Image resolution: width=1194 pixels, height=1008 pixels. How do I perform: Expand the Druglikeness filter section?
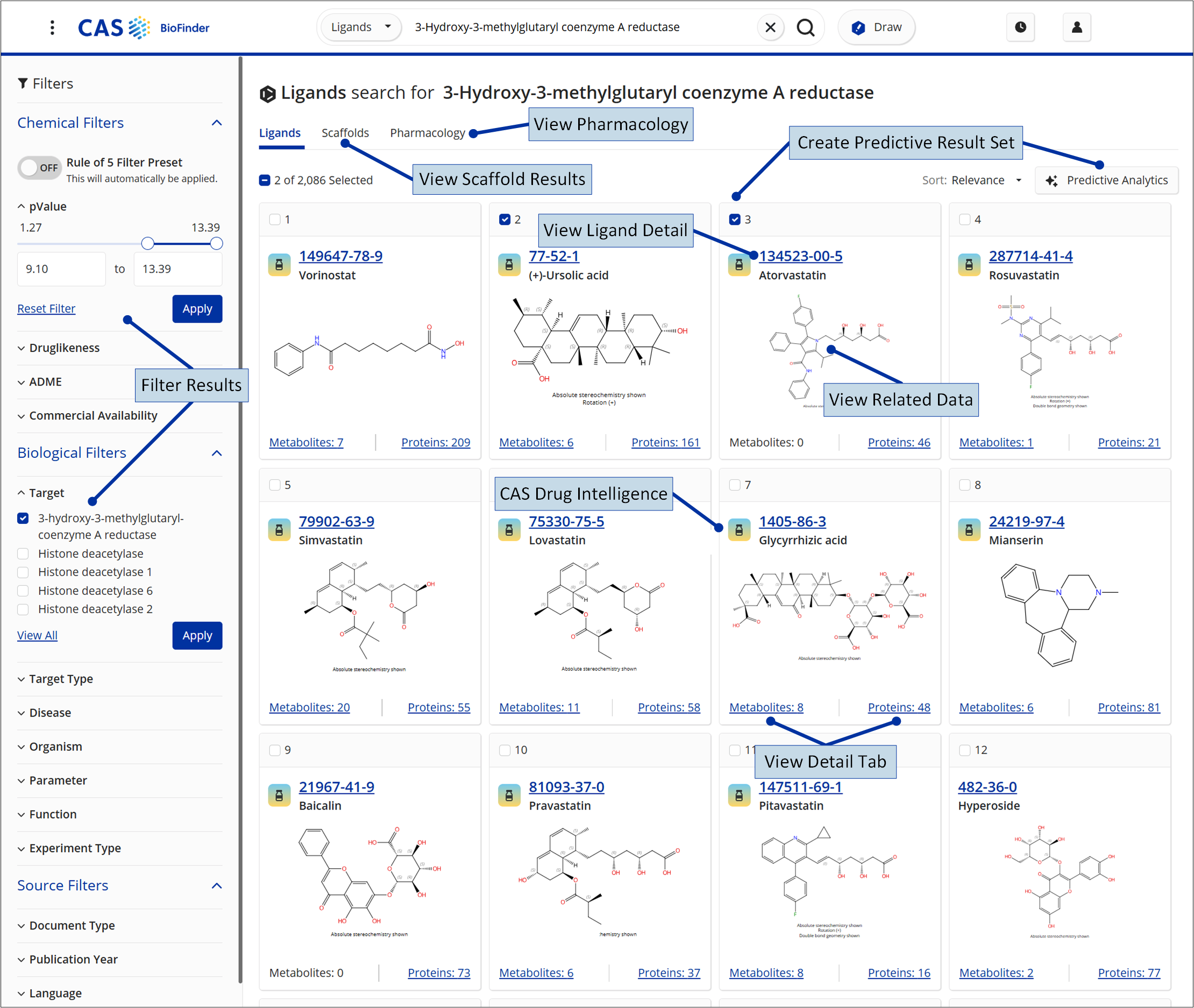pyautogui.click(x=64, y=347)
